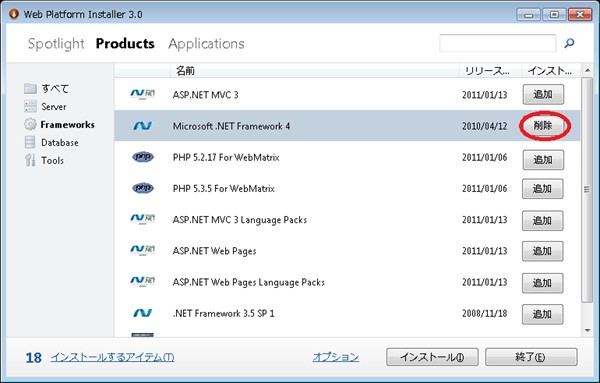Screen dimensions: 600x383
Task: Select the Server category
Action: (54, 106)
